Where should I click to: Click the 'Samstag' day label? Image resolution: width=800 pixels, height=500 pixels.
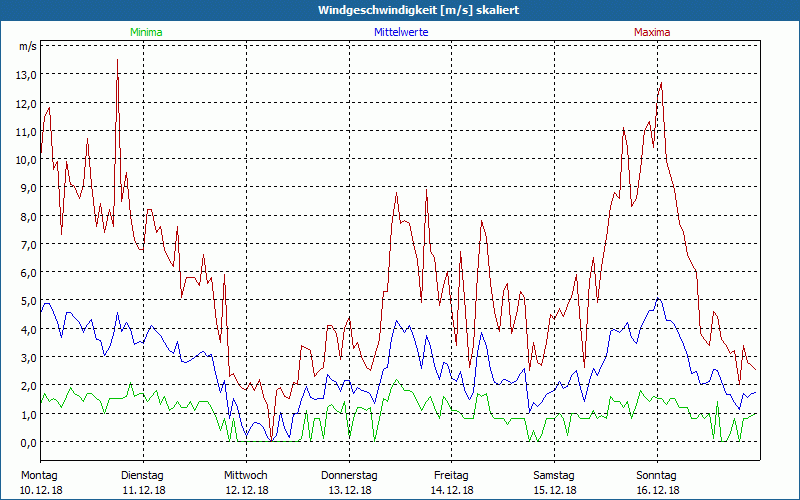(554, 476)
